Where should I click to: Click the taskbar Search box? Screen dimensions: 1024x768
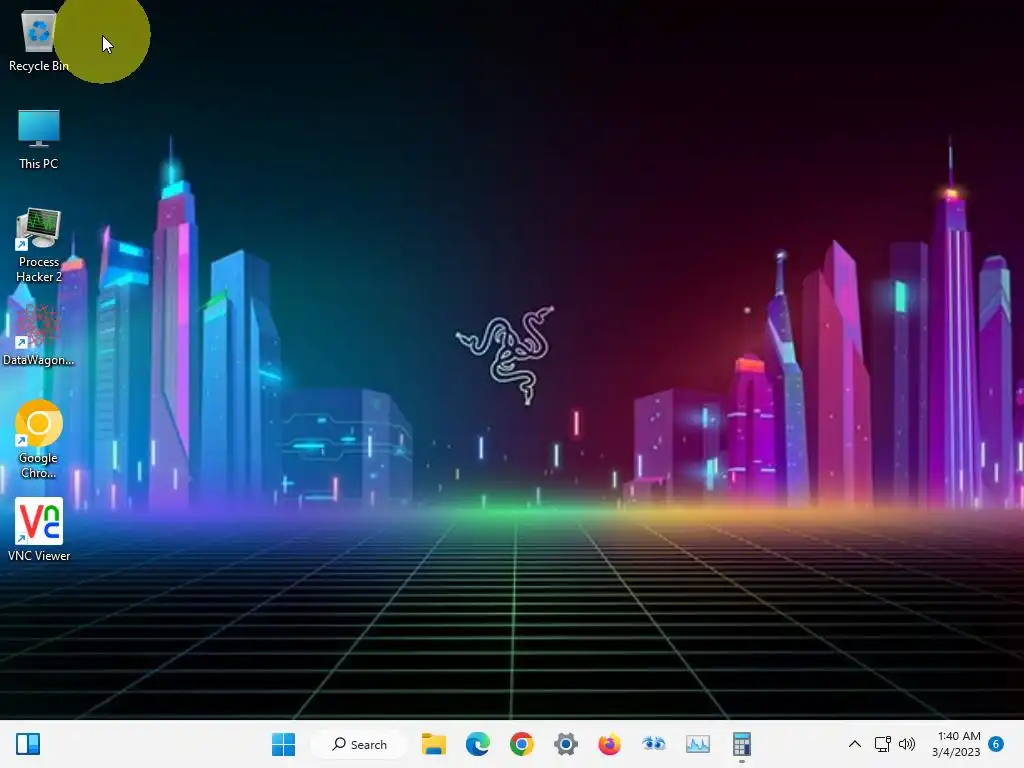click(359, 744)
